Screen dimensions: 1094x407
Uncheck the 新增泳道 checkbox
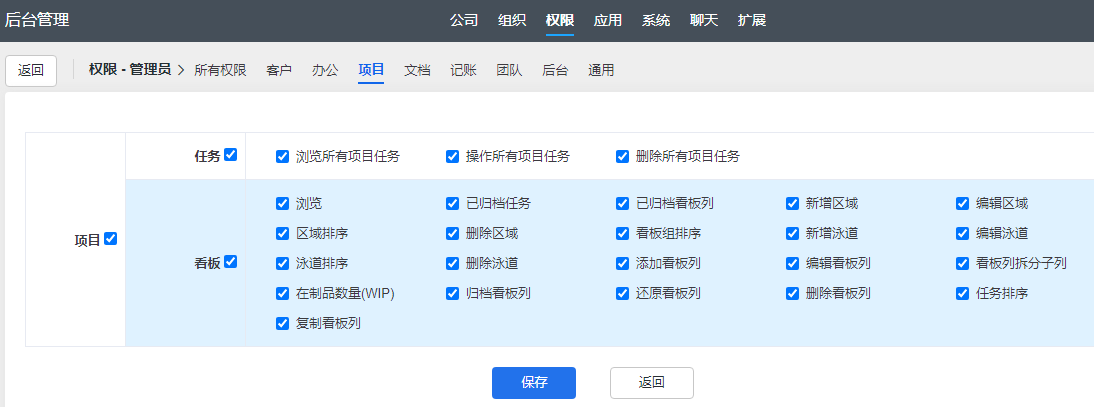click(x=792, y=233)
